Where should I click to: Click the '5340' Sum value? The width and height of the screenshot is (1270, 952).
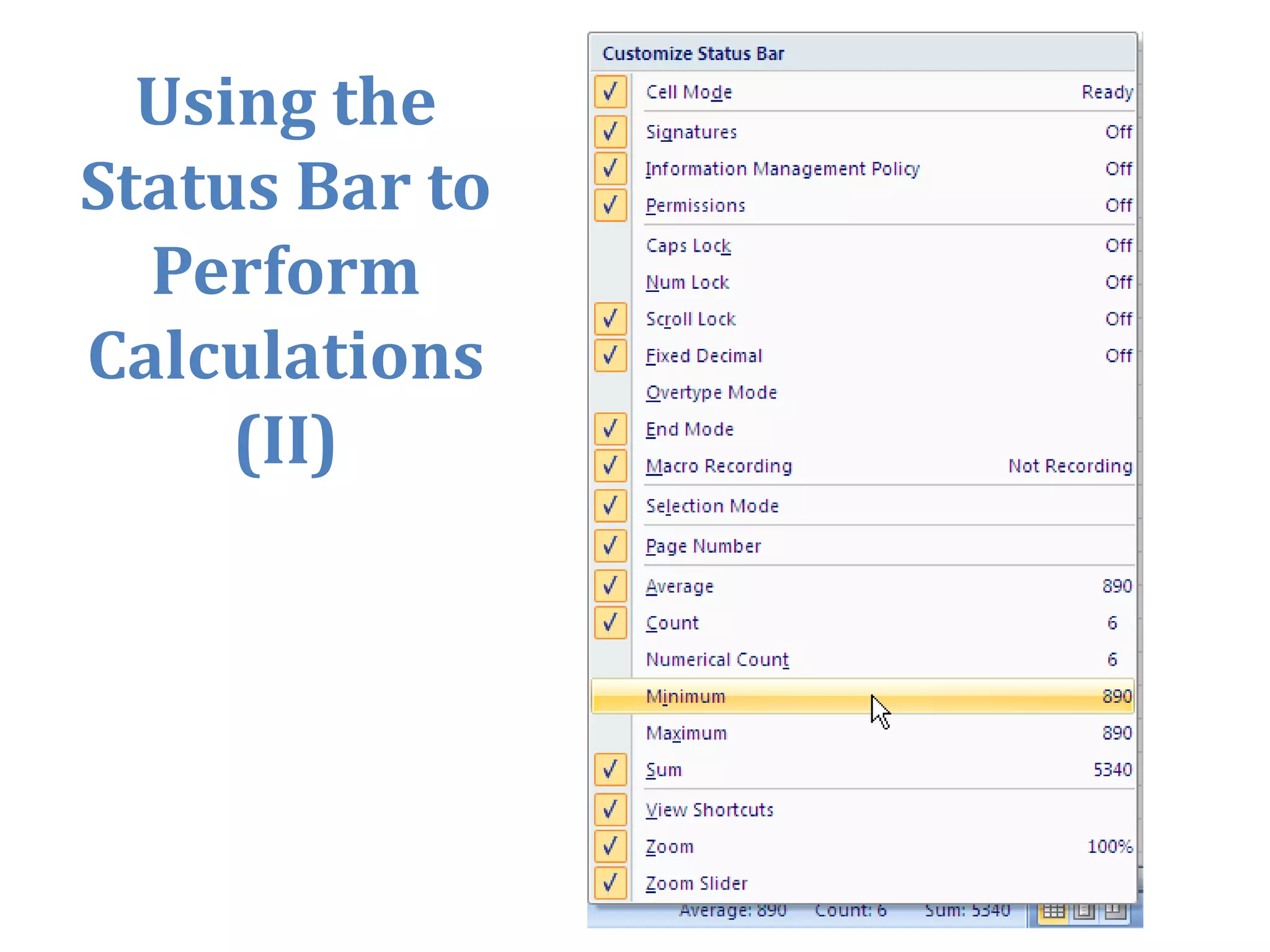tap(1112, 769)
